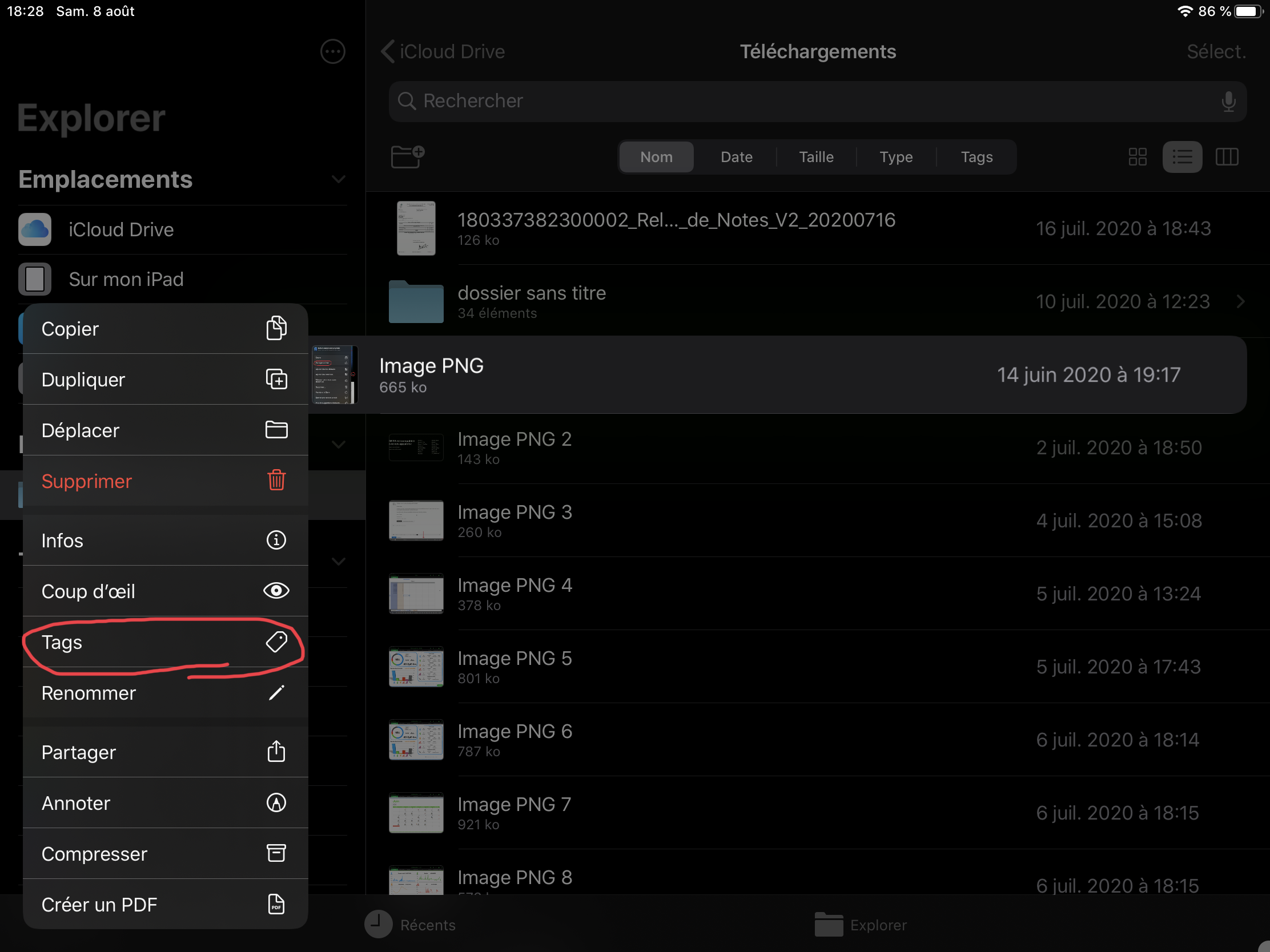Go back to iCloud Drive
Viewport: 1270px width, 952px height.
(x=443, y=51)
